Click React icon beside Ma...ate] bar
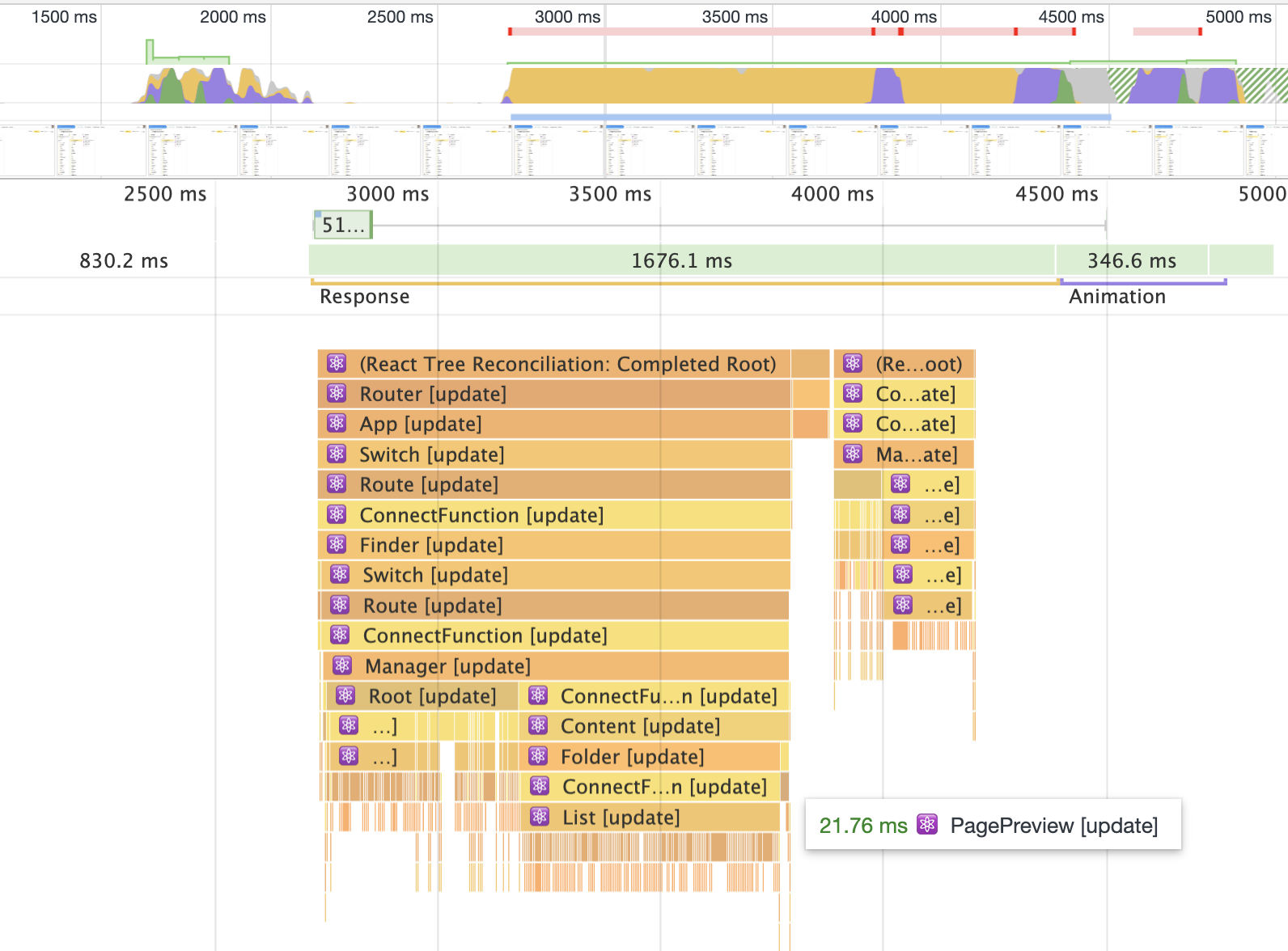Viewport: 1288px width, 951px height. [x=853, y=454]
